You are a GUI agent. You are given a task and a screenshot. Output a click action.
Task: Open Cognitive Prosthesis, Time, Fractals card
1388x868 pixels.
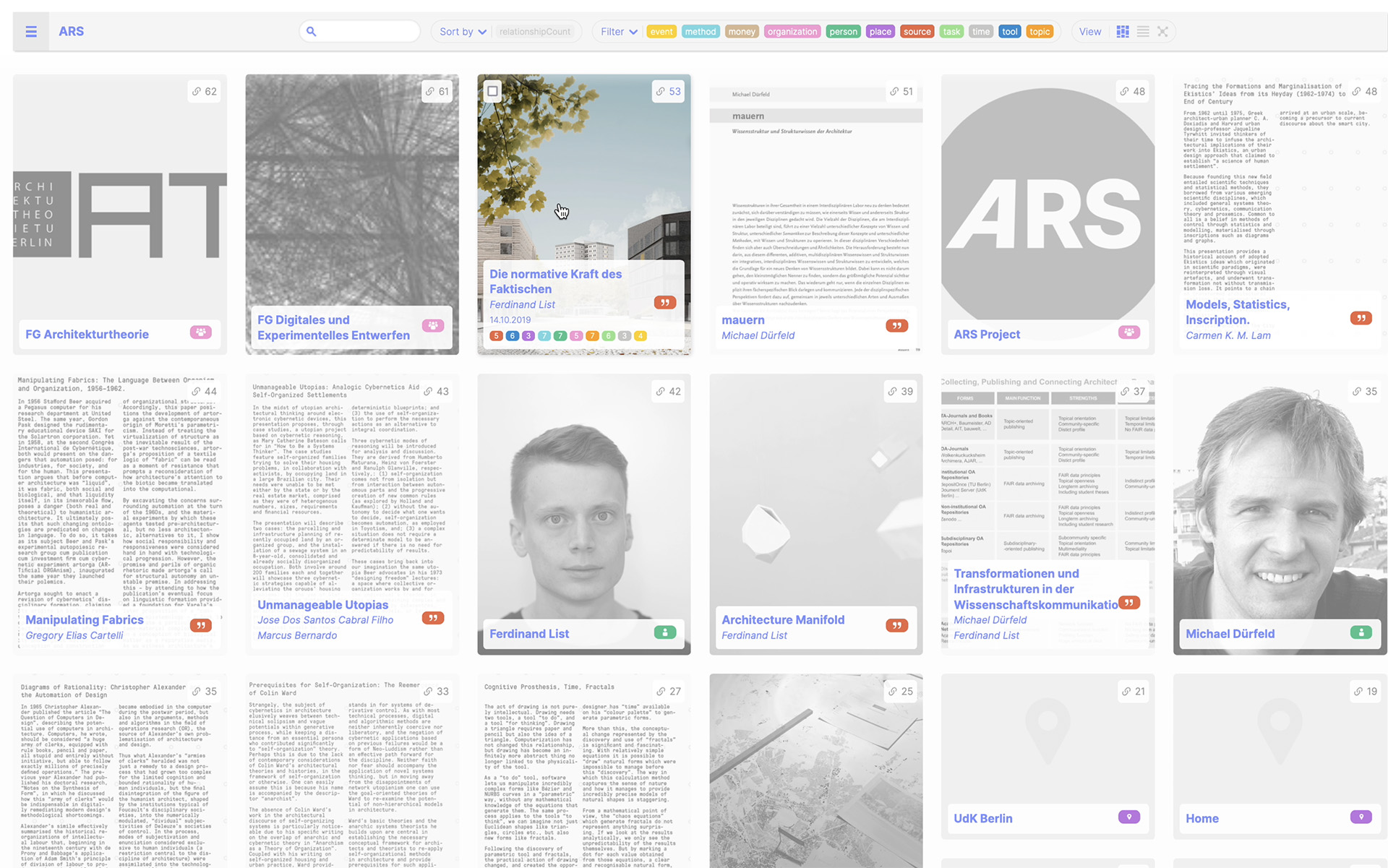tap(583, 771)
